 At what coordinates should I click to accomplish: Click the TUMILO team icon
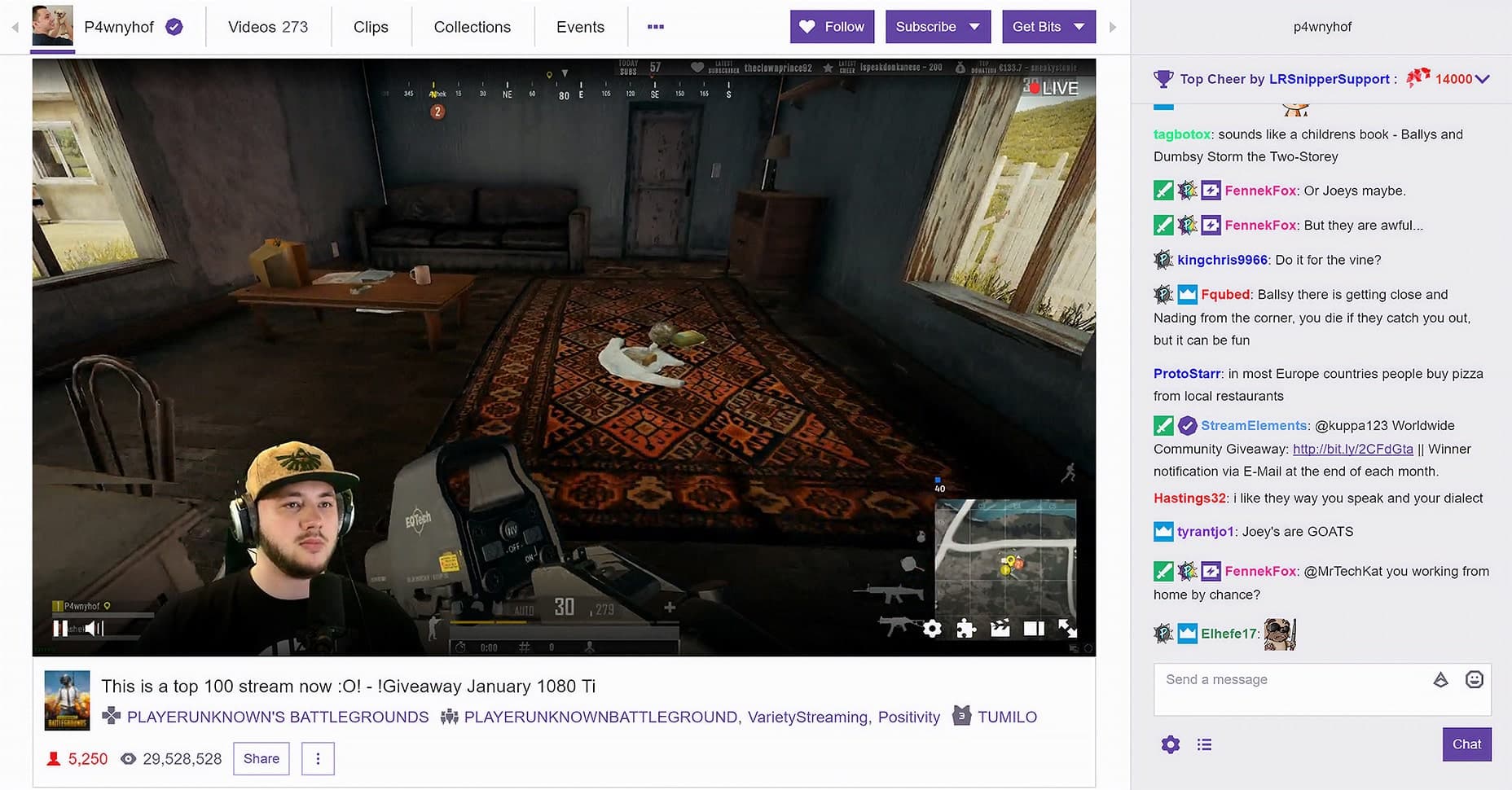click(961, 716)
